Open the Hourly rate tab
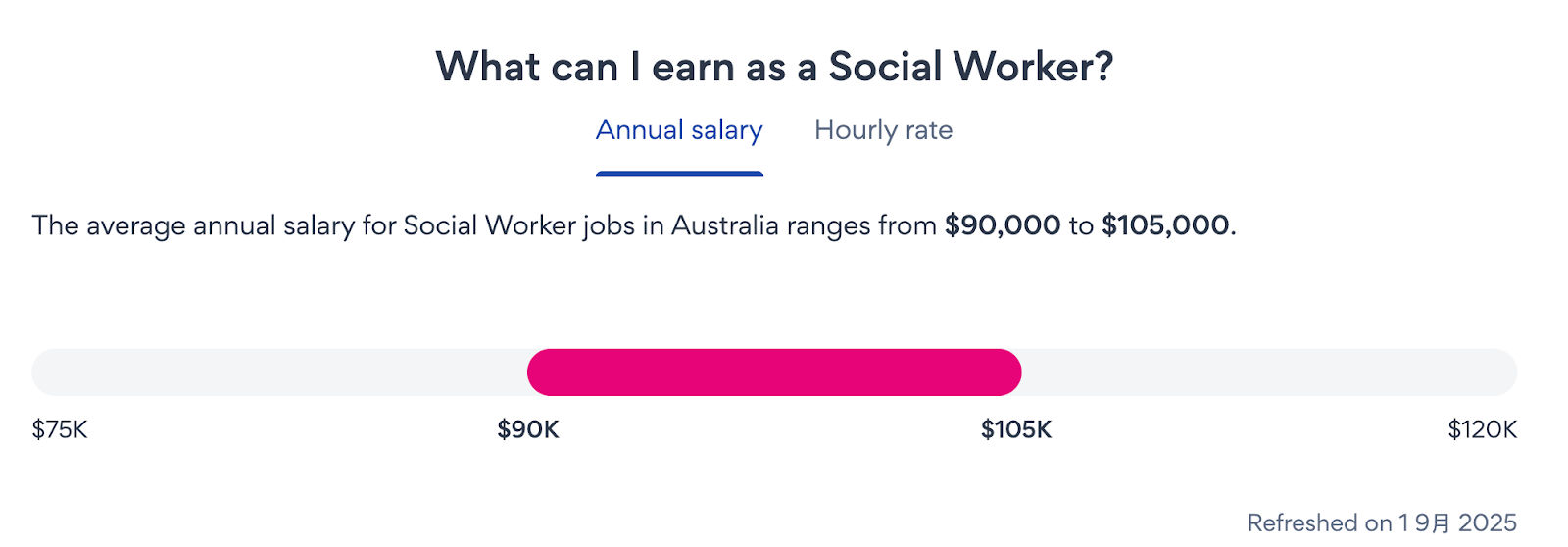This screenshot has height=547, width=1568. pyautogui.click(x=883, y=130)
